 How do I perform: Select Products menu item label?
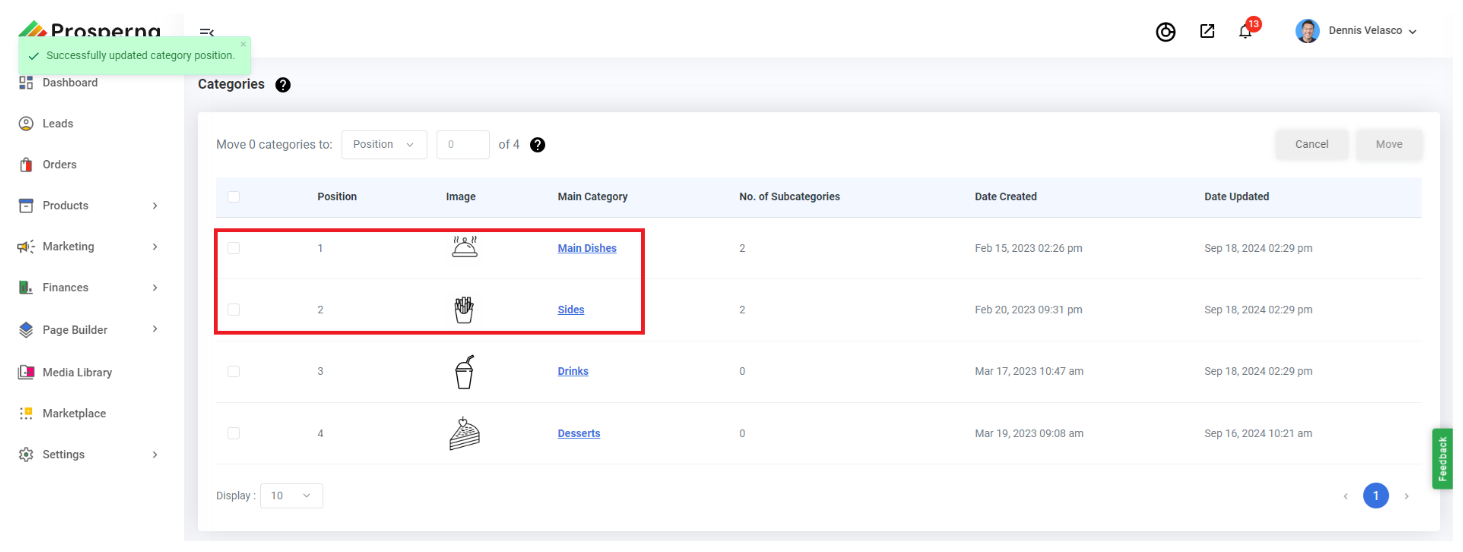click(65, 206)
